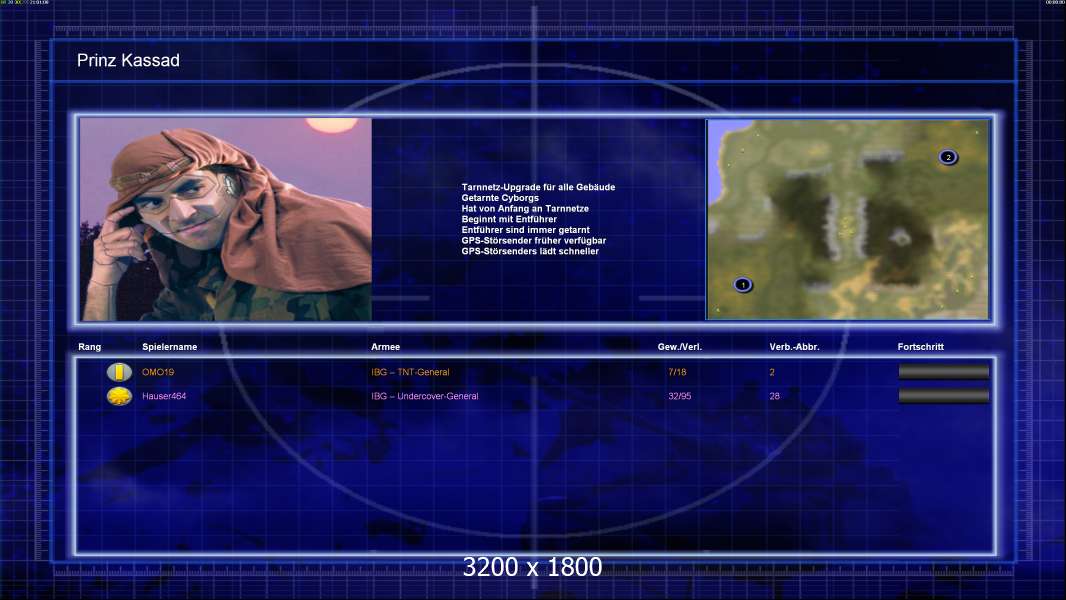Click win/loss value 32/95
Viewport: 1066px width, 600px height.
click(x=680, y=396)
